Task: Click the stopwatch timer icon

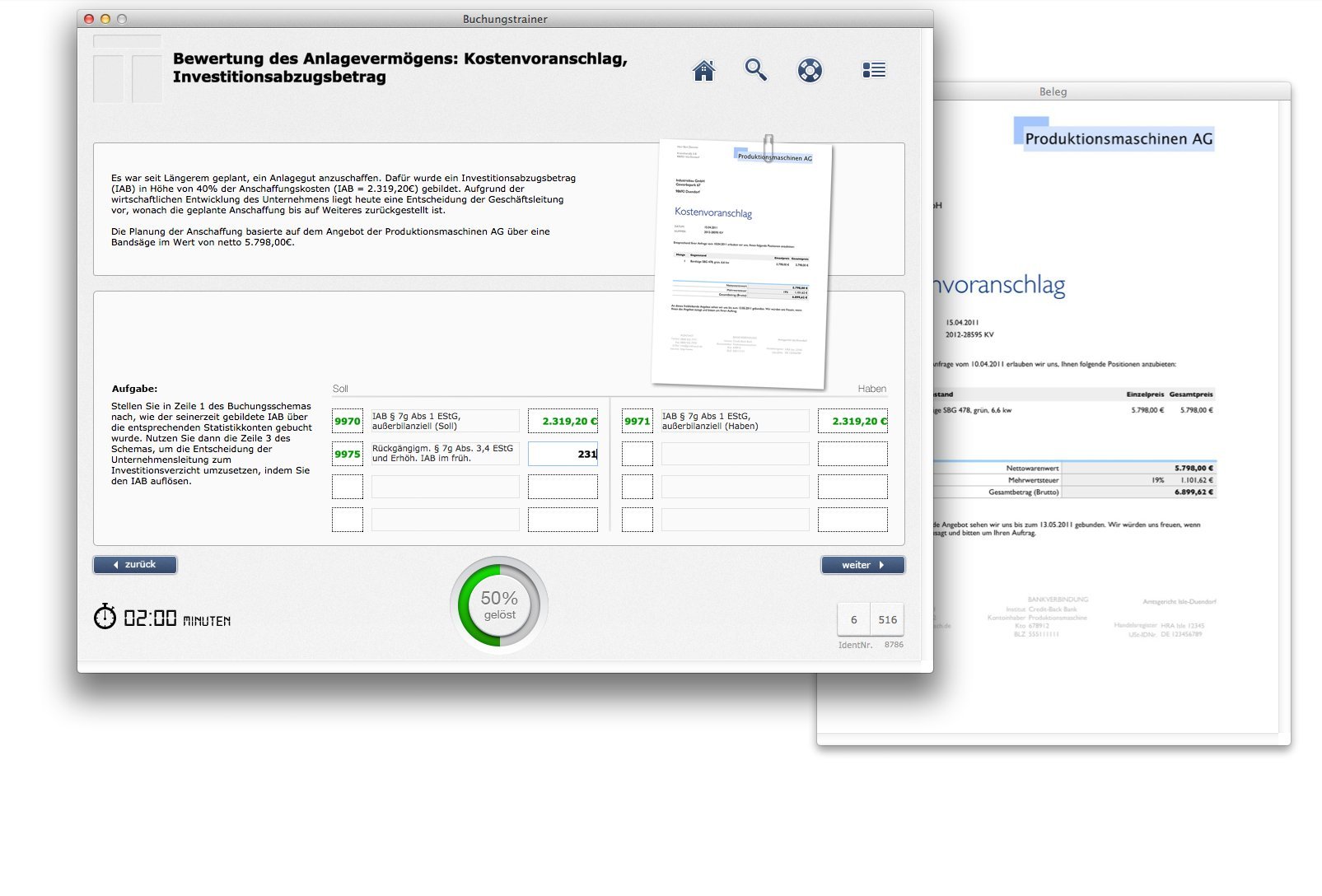Action: point(105,616)
